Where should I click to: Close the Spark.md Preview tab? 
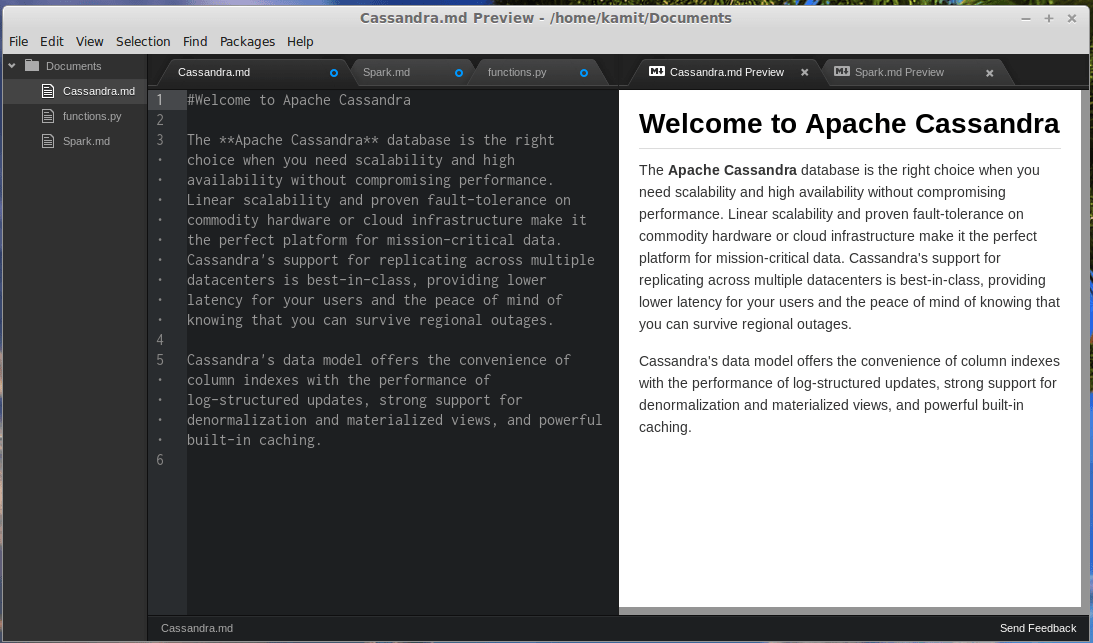pyautogui.click(x=989, y=72)
